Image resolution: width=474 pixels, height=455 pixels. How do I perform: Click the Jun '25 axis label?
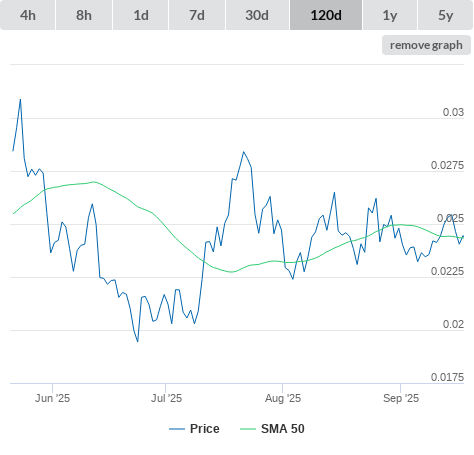(52, 398)
